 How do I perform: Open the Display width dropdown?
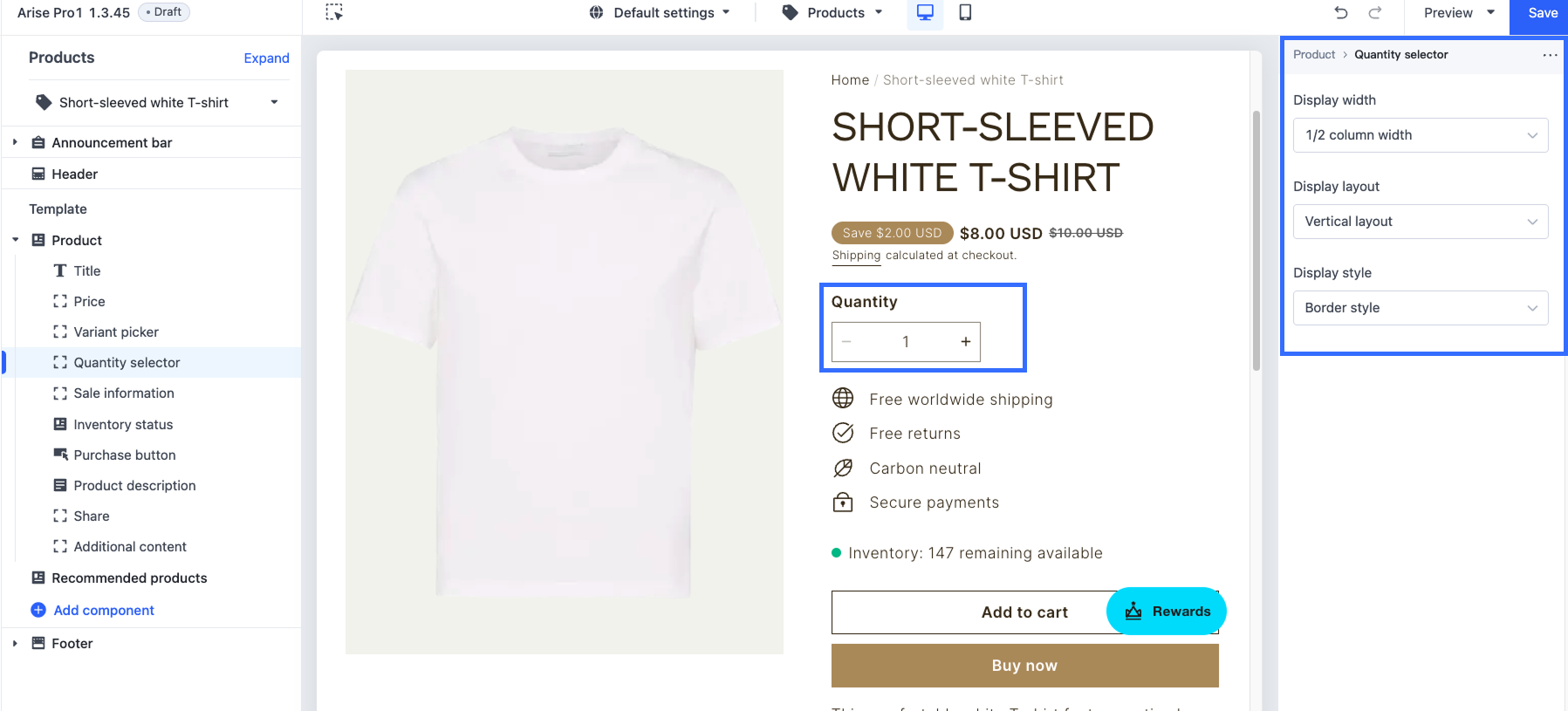[1420, 135]
